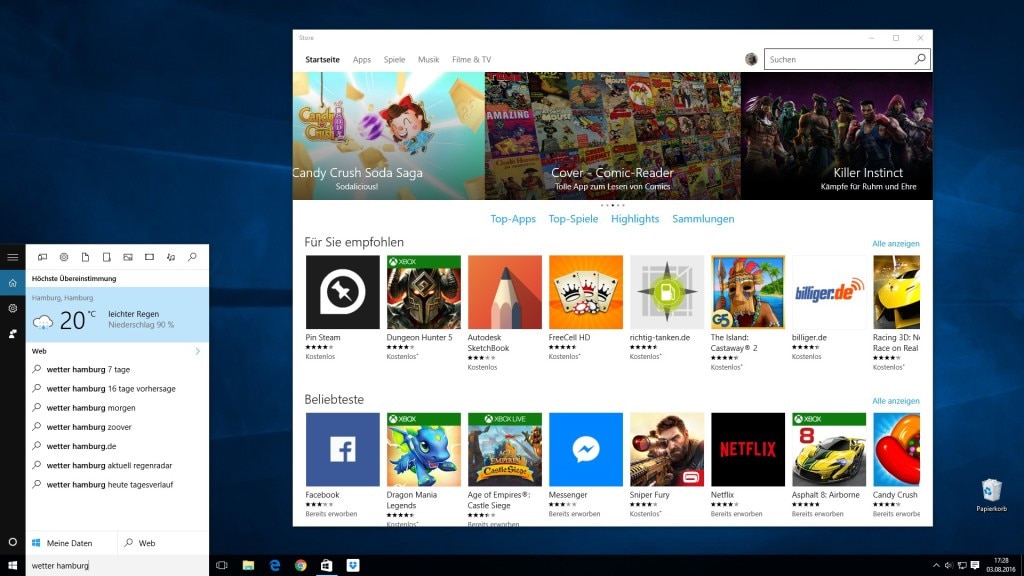Select suggestion wetter hamburg heute tagesverlauf
Viewport: 1024px width, 576px height.
point(118,485)
